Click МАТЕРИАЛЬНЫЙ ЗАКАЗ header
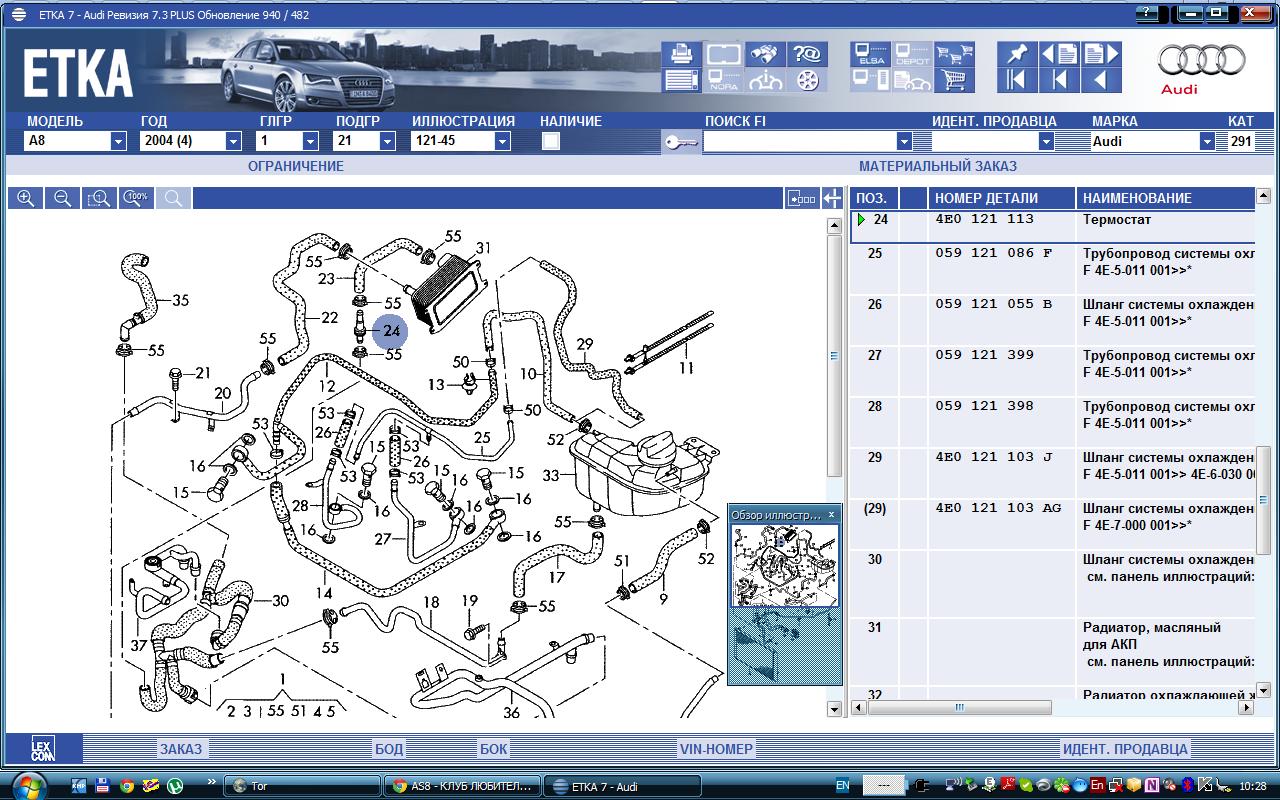 point(937,166)
